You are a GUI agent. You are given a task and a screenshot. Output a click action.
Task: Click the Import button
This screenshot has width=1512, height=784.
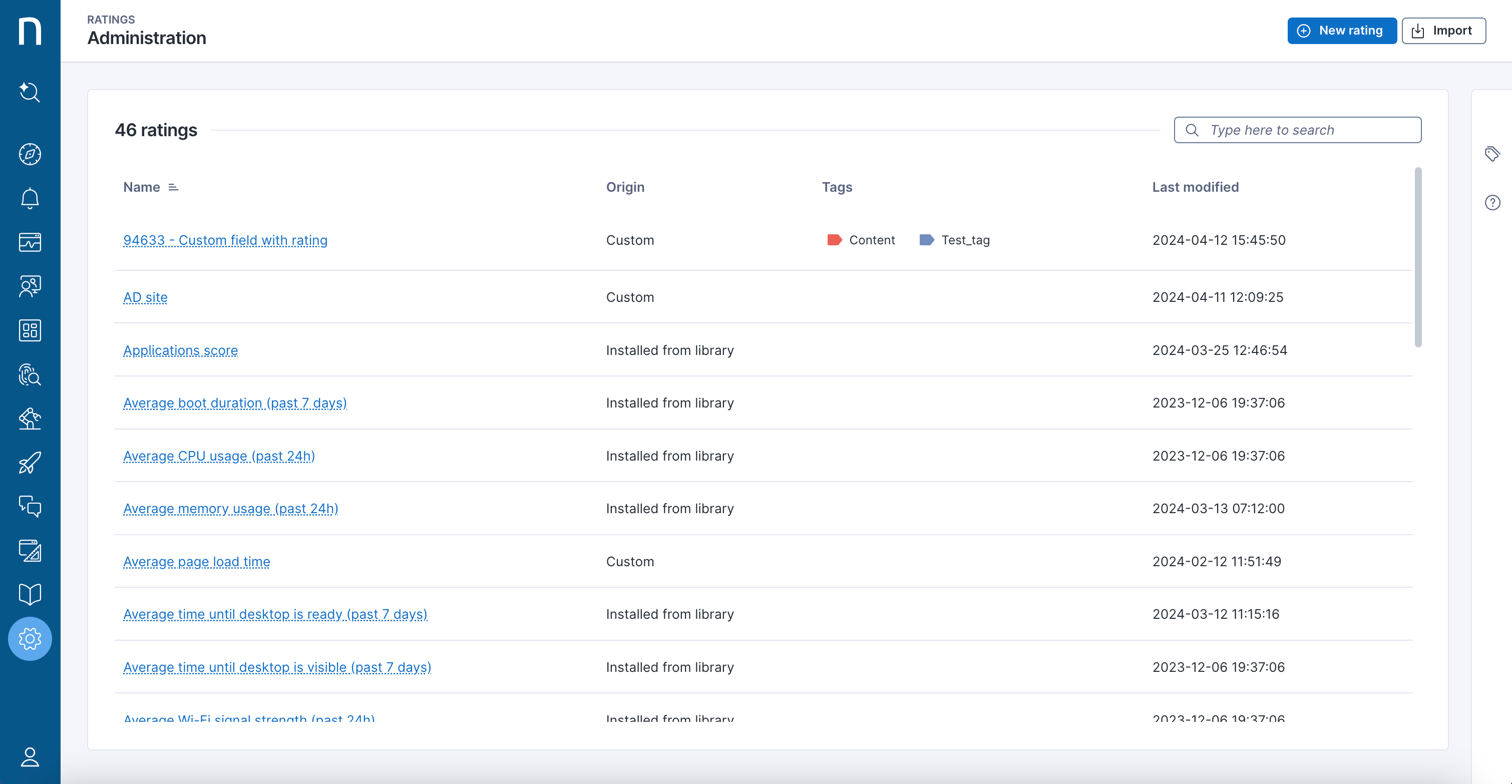tap(1443, 31)
